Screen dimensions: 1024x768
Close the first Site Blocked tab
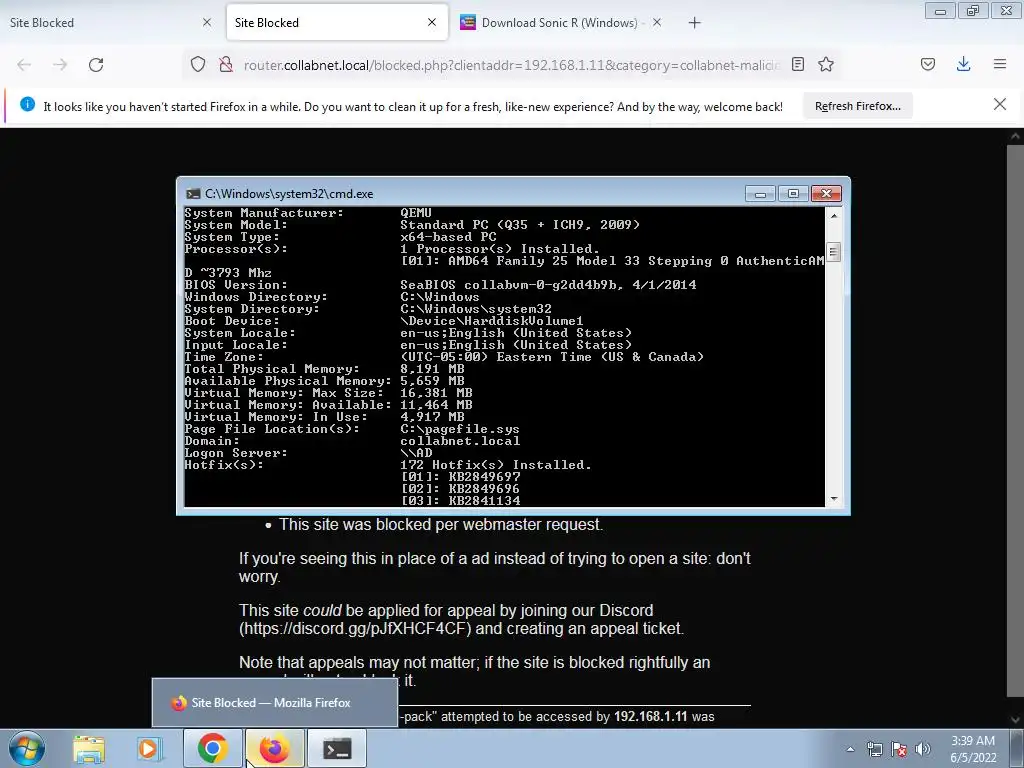click(207, 22)
